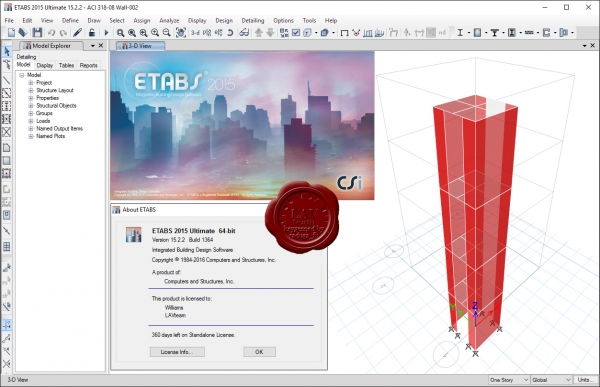Open the I-section frame design dropdown arrow
600x387 pixels.
point(469,33)
